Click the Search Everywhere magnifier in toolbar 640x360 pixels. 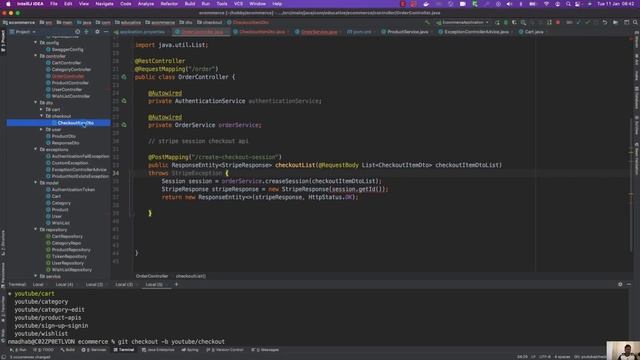635,22
